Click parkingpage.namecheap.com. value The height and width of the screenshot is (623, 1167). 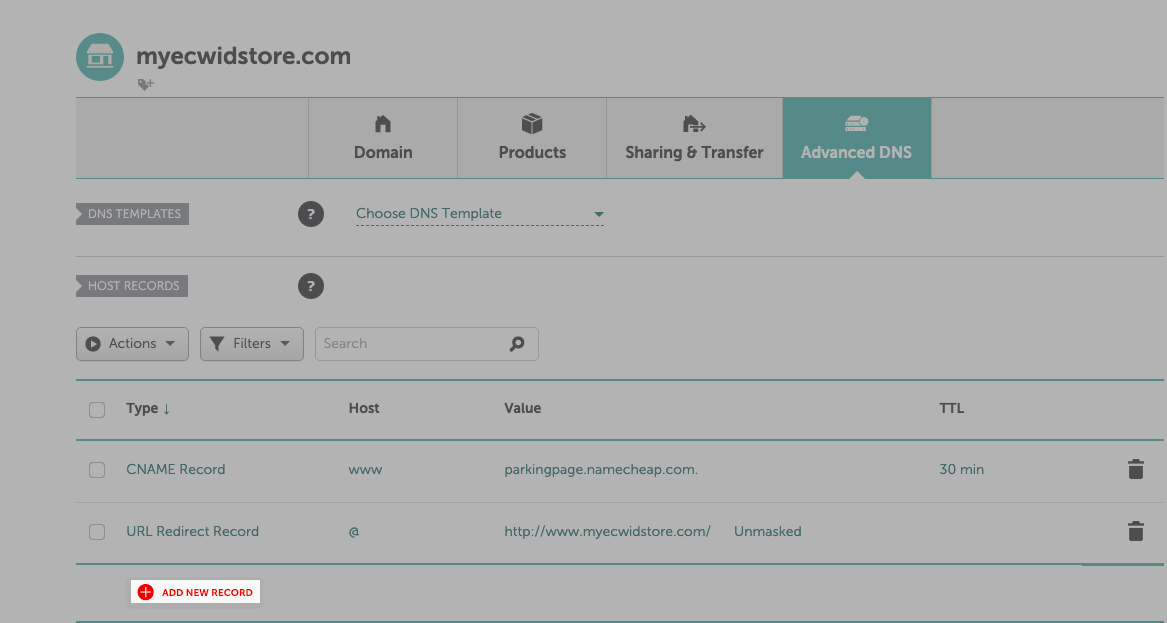(601, 470)
